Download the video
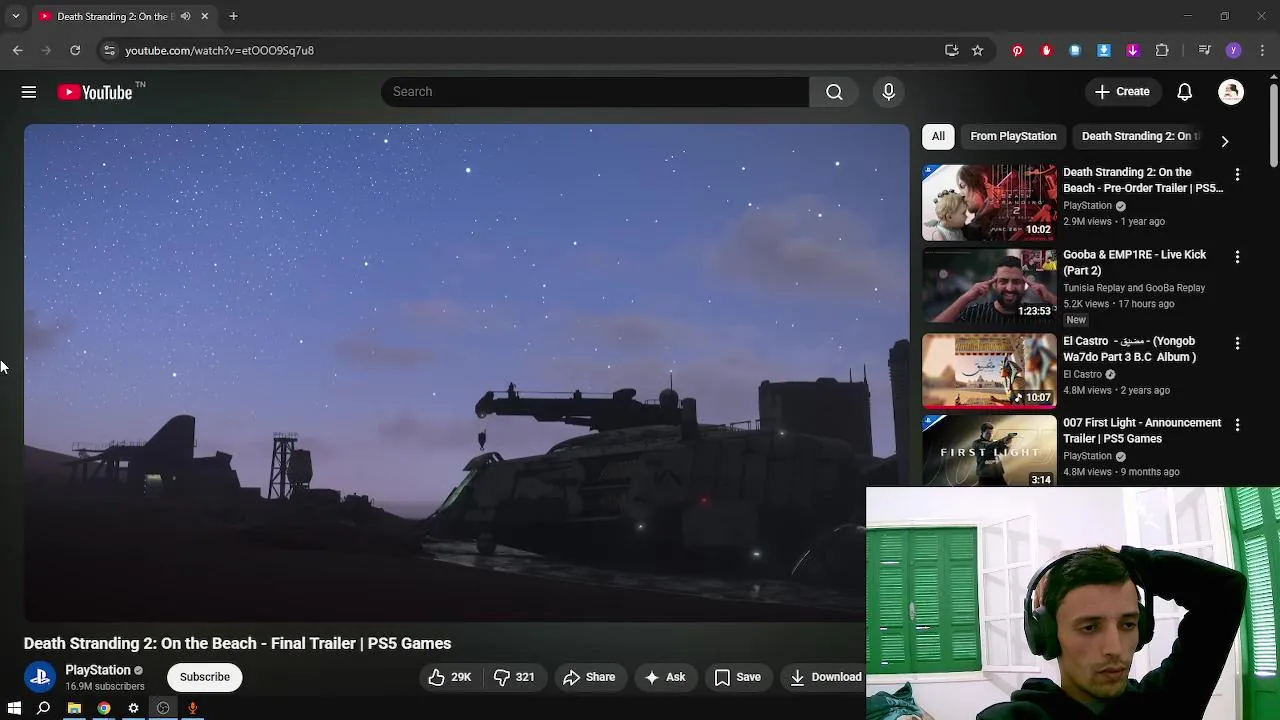The image size is (1280, 720). (x=825, y=677)
